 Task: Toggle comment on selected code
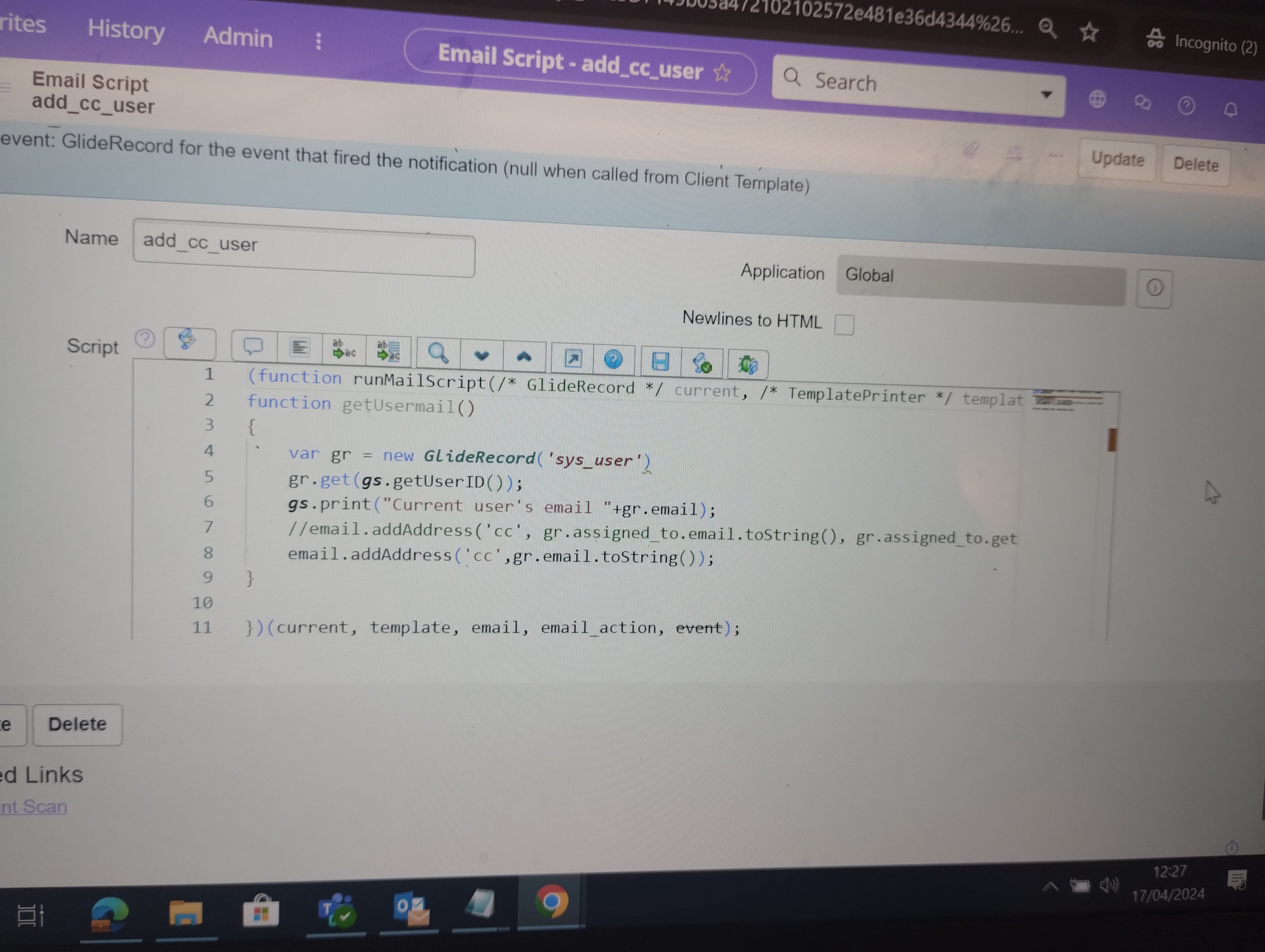coord(253,346)
